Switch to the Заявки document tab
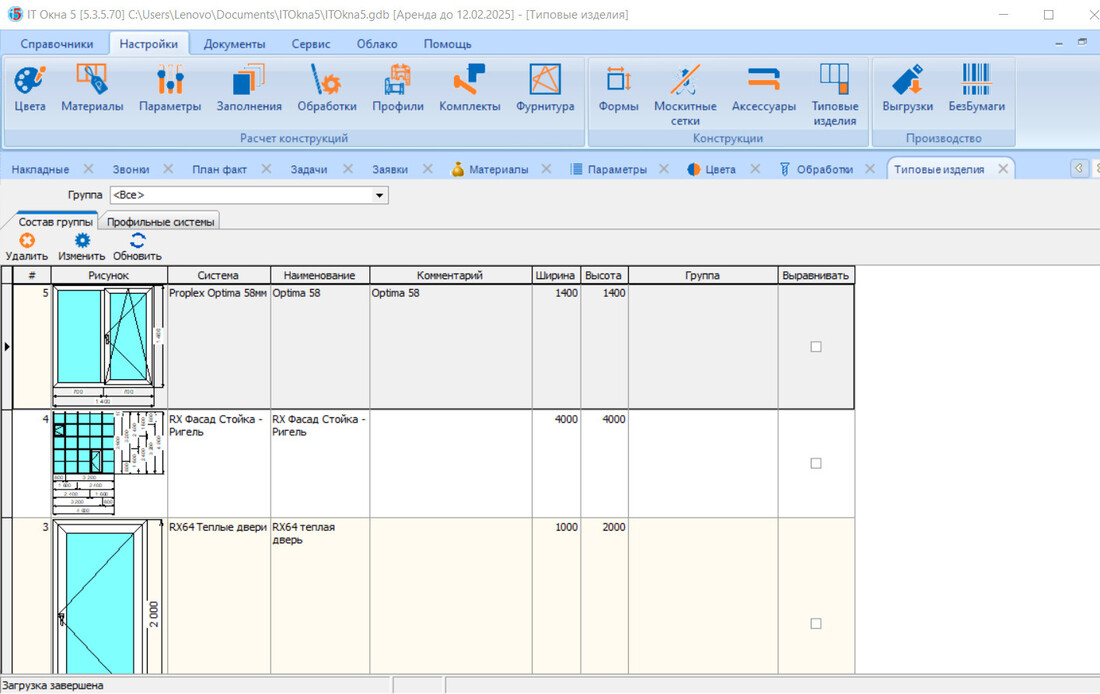The width and height of the screenshot is (1100, 694). (x=390, y=169)
